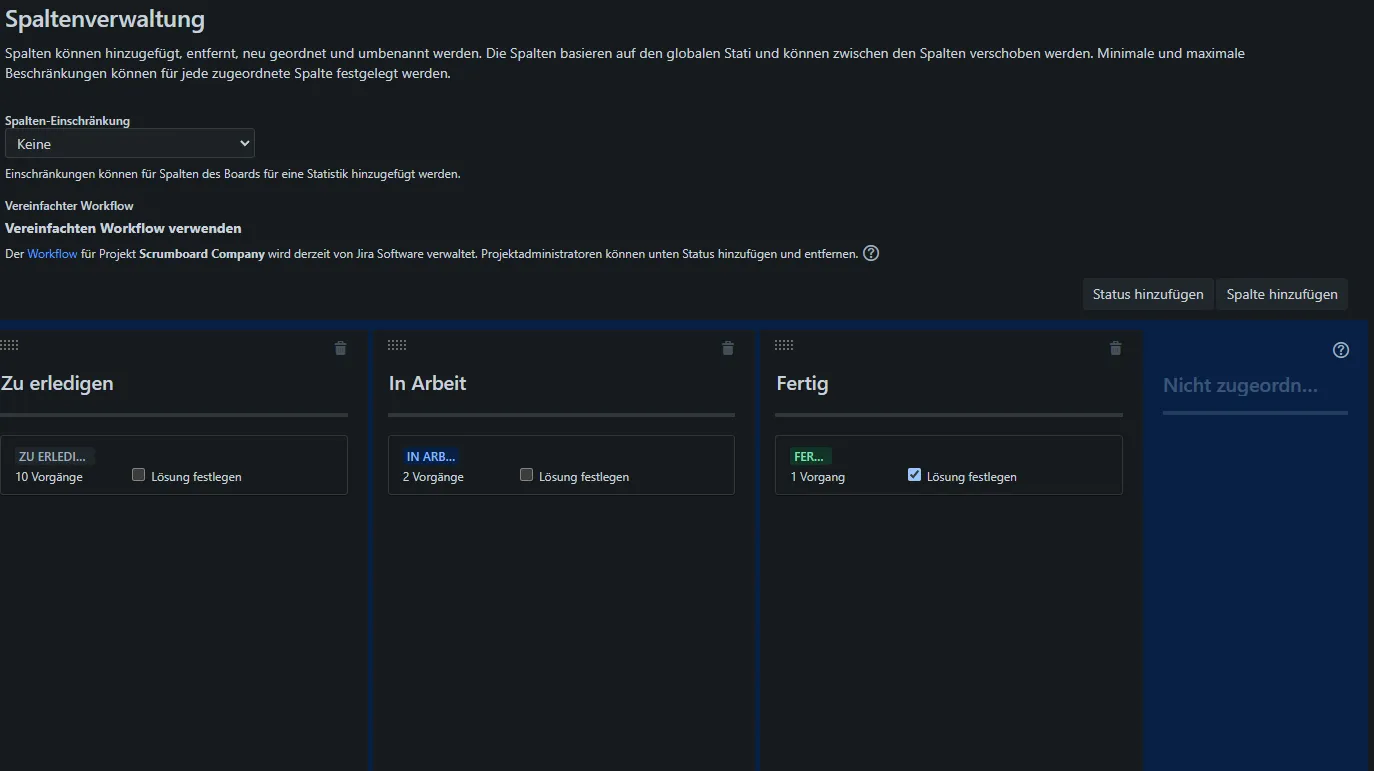Viewport: 1374px width, 771px height.
Task: Grab the drag handle of Zu erledigen column
Action: tap(9, 345)
